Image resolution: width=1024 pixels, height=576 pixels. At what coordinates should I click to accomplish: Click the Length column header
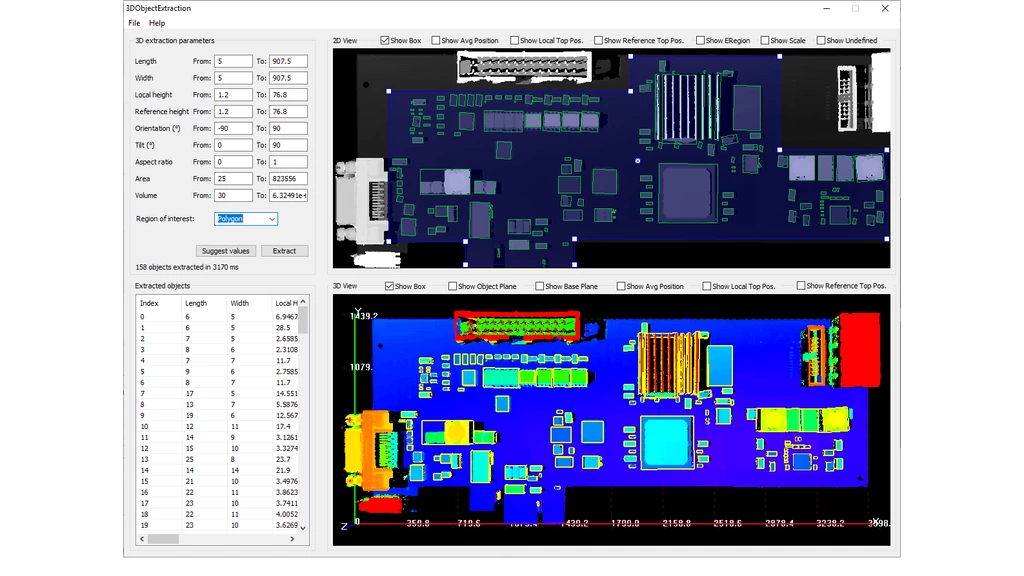196,303
